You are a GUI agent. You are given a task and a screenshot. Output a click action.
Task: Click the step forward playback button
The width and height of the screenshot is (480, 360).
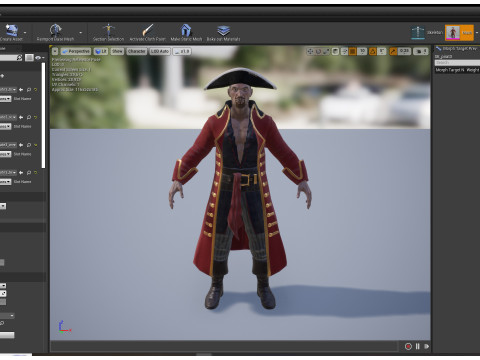(426, 347)
